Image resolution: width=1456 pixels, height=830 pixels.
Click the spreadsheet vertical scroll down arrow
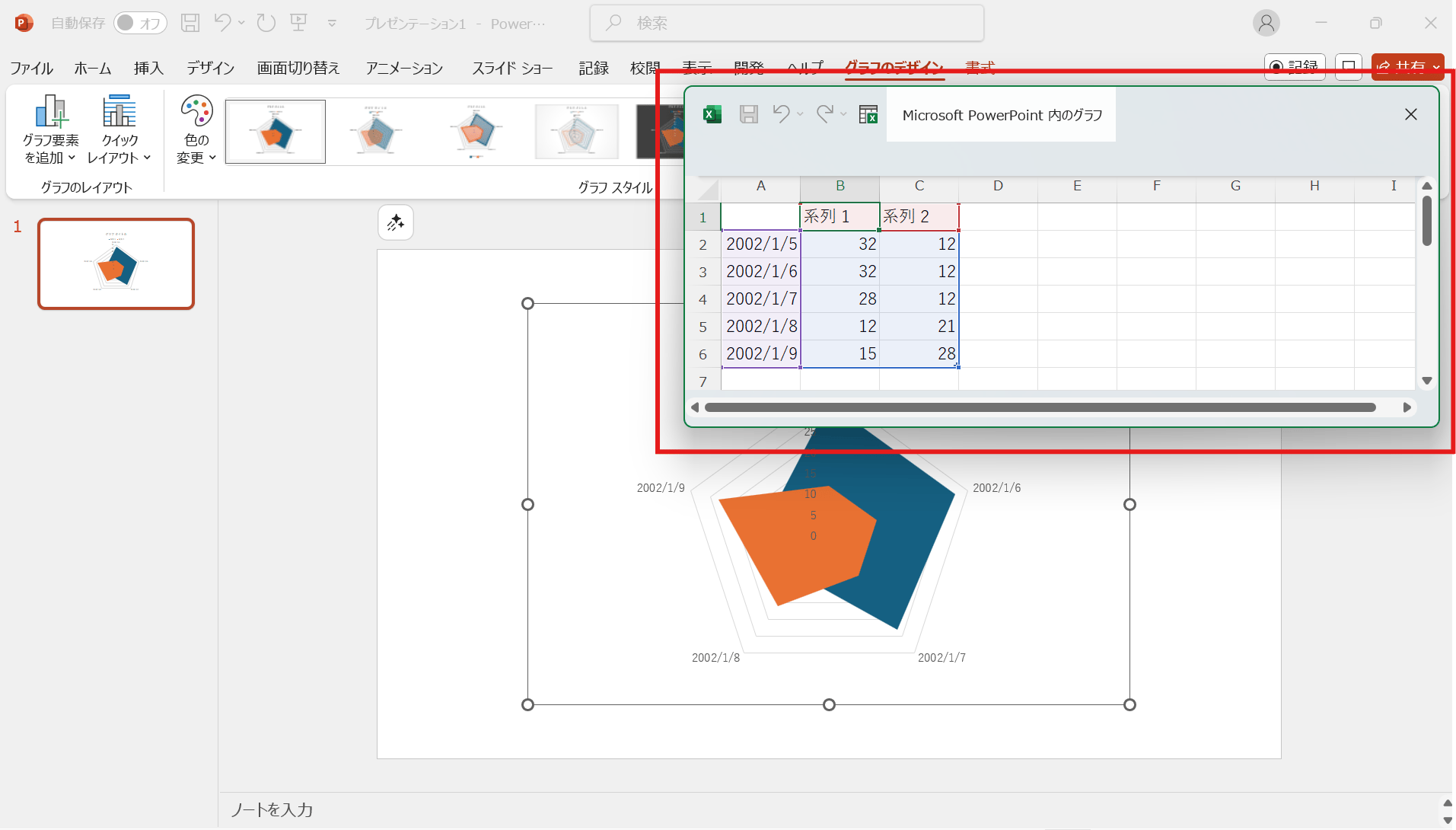pos(1427,381)
